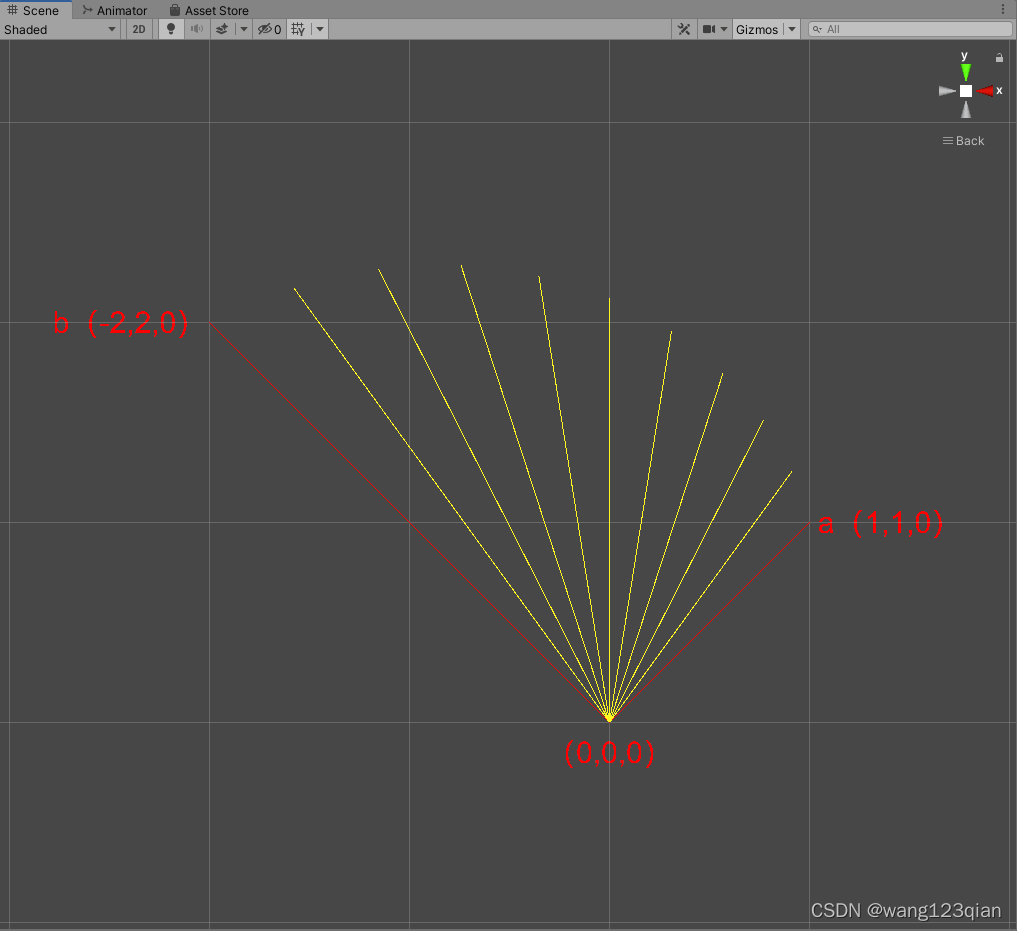This screenshot has height=931, width=1017.
Task: Toggle scene lighting with the lightbulb icon
Action: point(170,29)
